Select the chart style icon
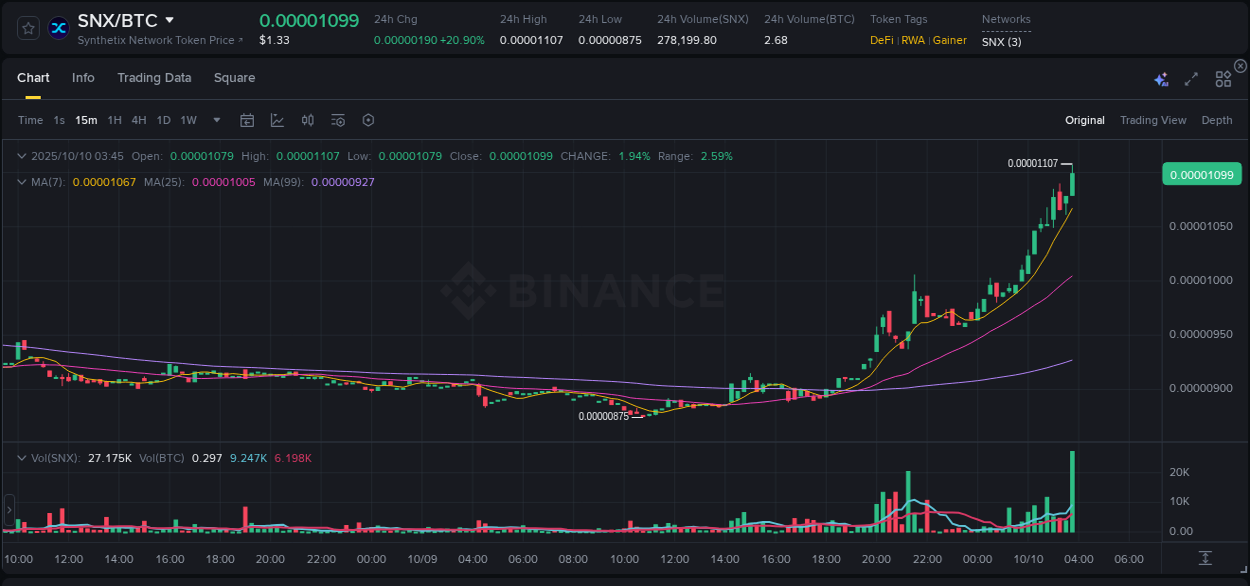Viewport: 1250px width, 586px height. [x=276, y=120]
